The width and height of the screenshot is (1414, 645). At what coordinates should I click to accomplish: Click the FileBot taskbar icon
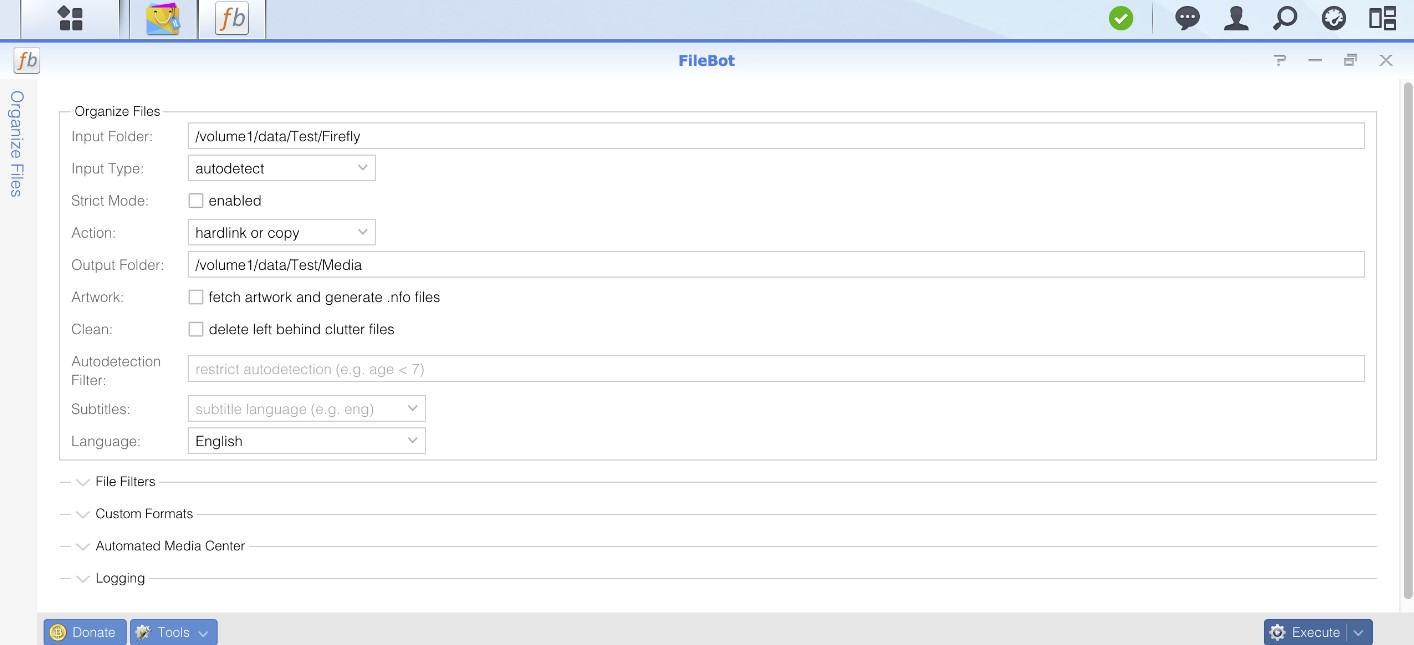point(232,19)
